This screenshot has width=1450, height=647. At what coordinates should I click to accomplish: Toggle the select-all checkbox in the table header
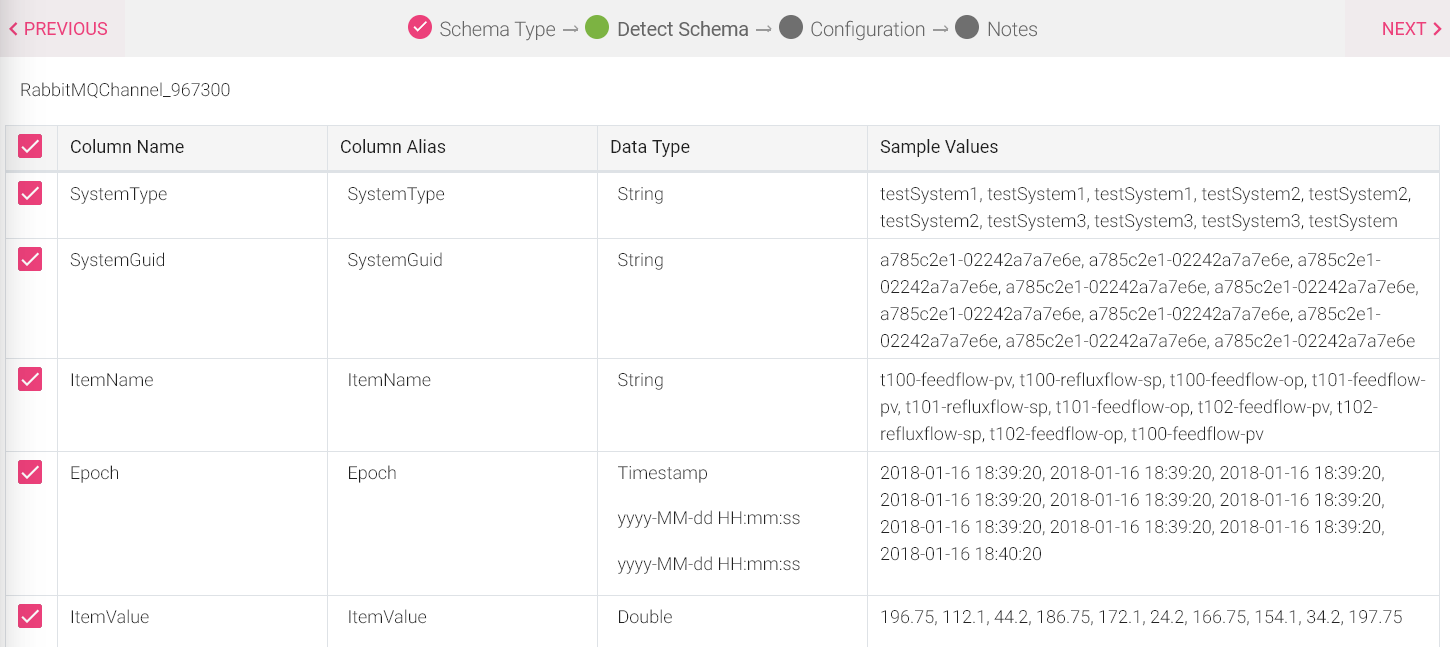click(31, 146)
